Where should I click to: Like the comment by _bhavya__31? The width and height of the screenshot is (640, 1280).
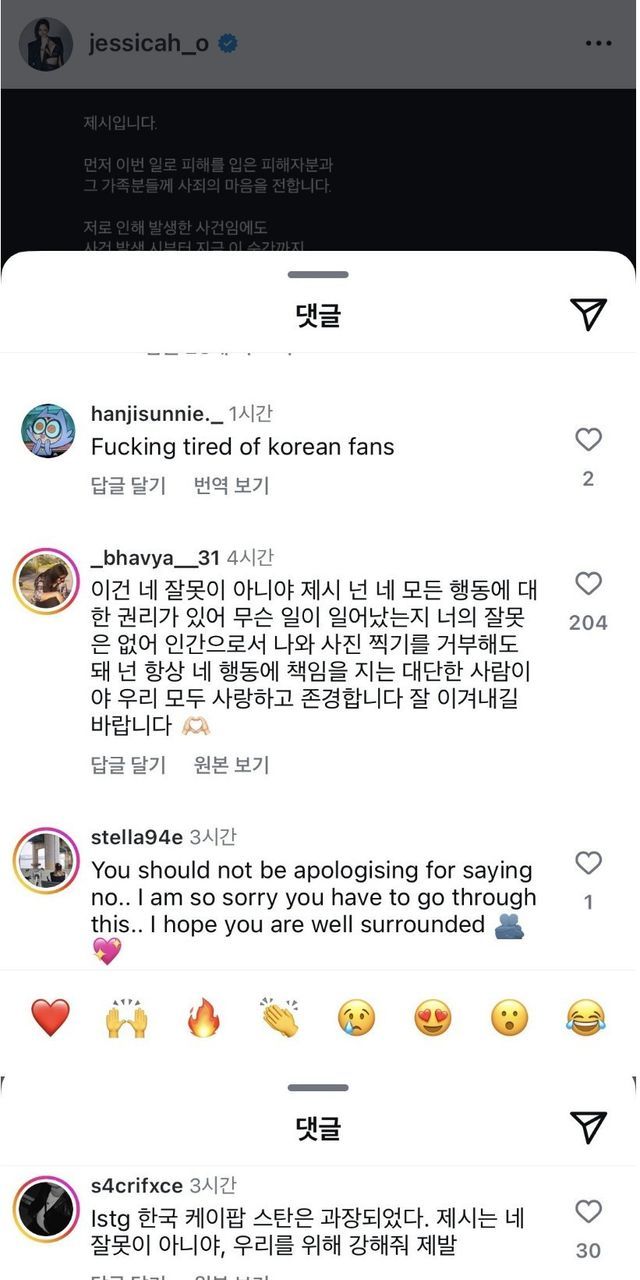pyautogui.click(x=588, y=583)
